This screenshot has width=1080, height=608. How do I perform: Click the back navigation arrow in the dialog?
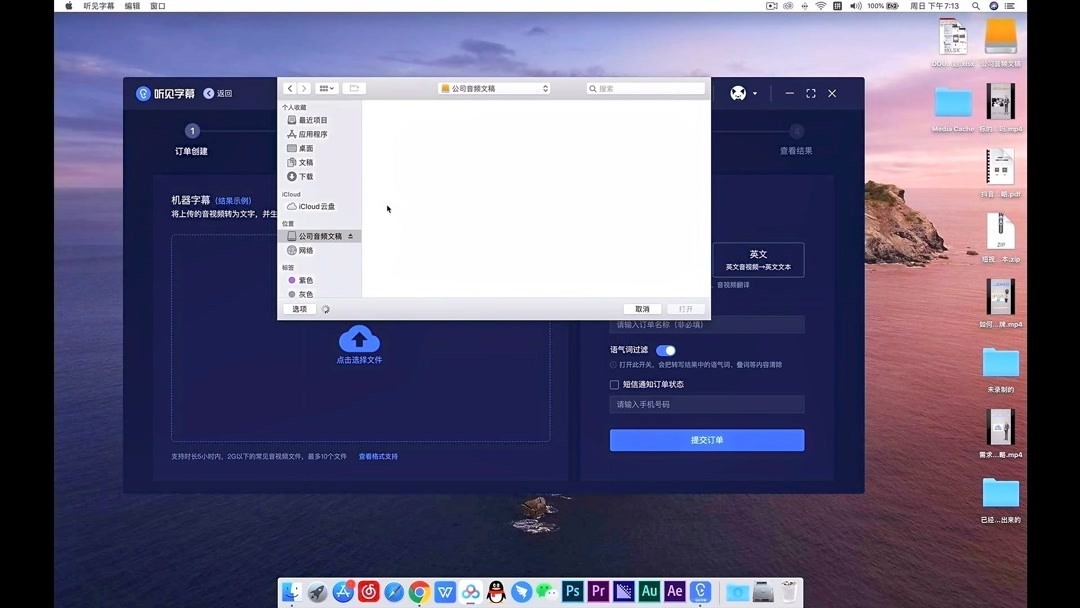289,88
